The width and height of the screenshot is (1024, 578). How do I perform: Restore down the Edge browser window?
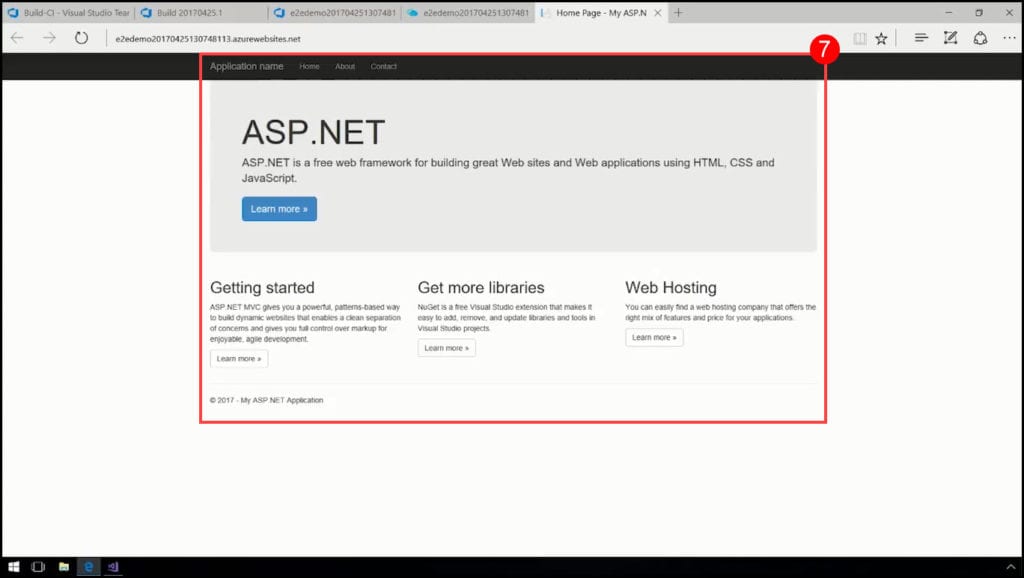979,12
